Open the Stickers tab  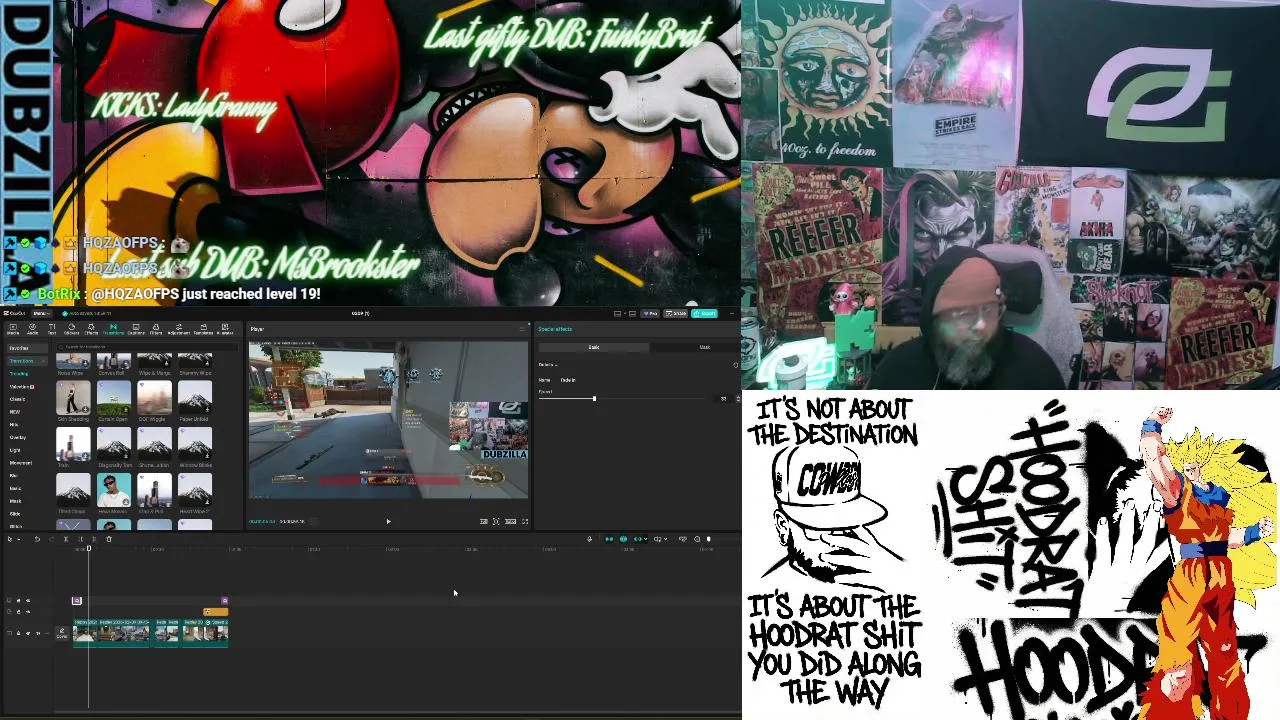pyautogui.click(x=71, y=330)
